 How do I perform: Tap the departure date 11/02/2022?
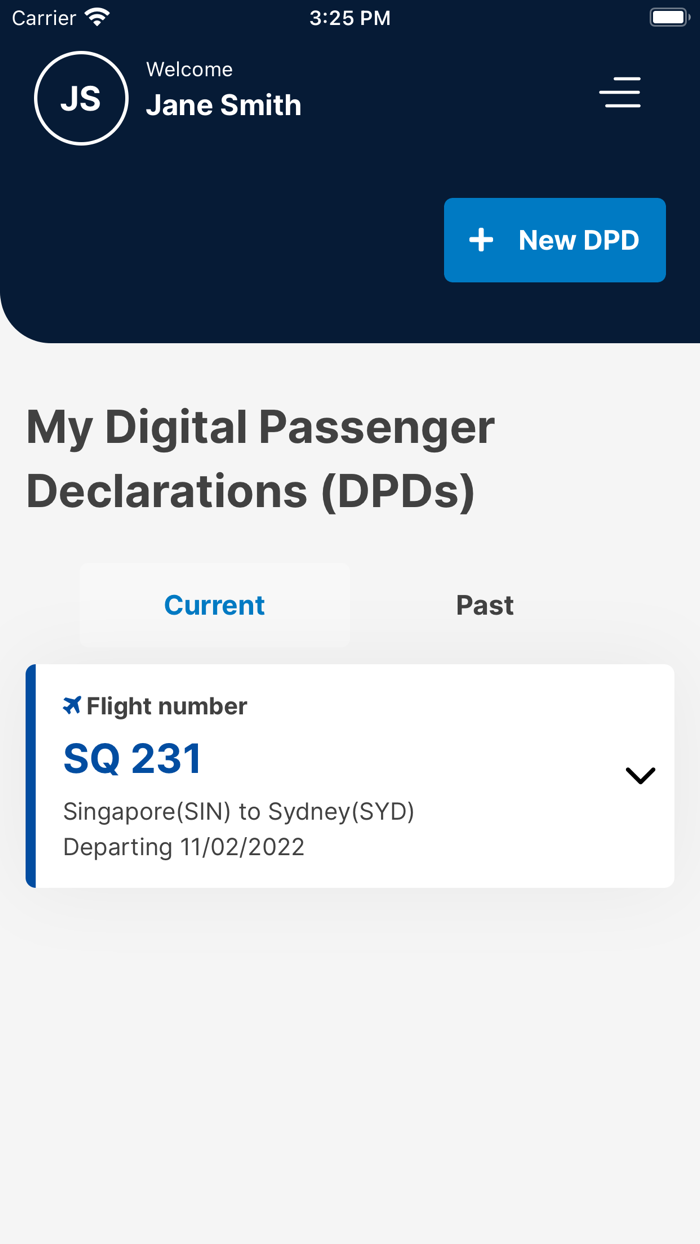point(183,847)
